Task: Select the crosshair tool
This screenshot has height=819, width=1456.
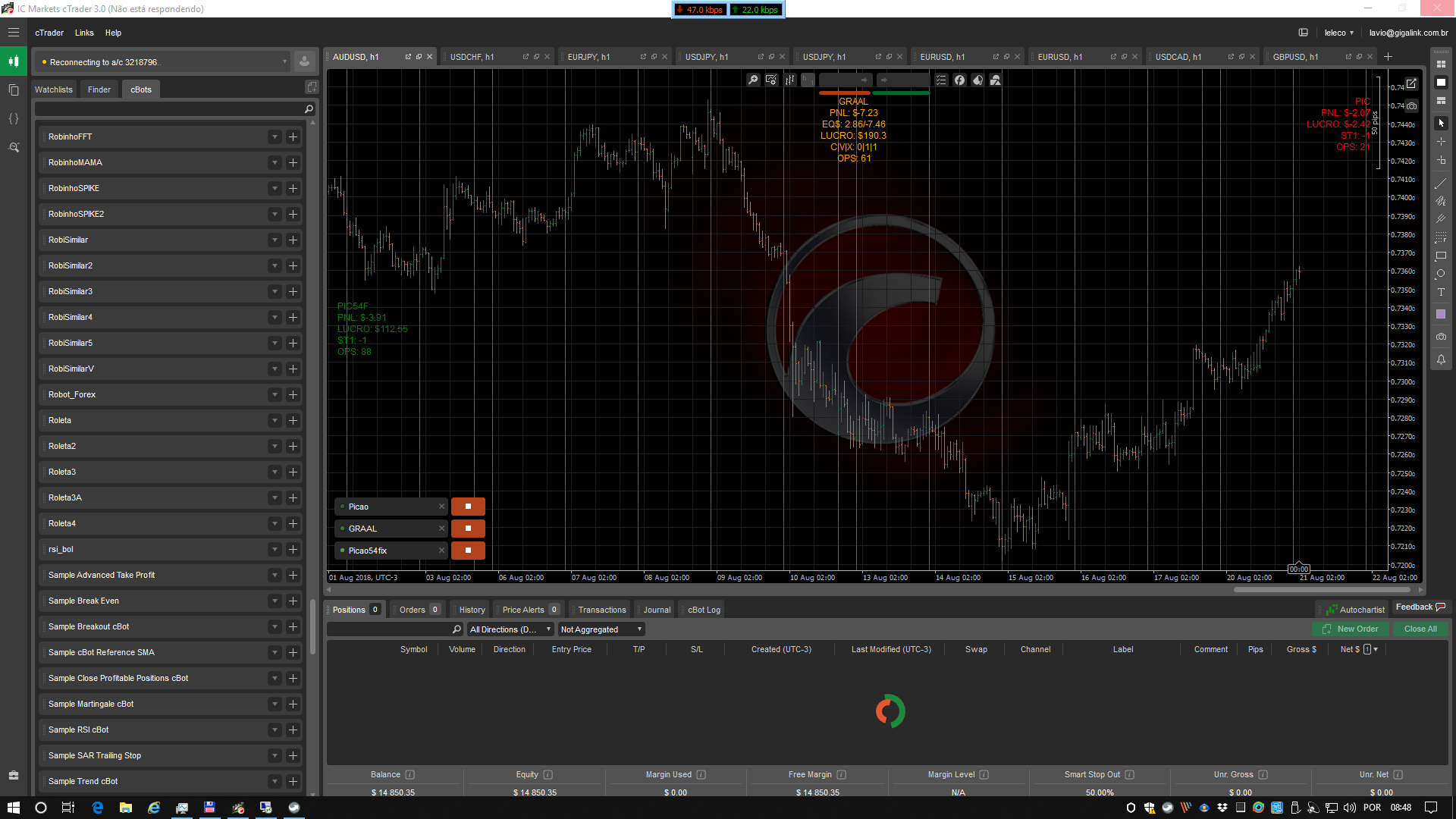Action: 1441,142
